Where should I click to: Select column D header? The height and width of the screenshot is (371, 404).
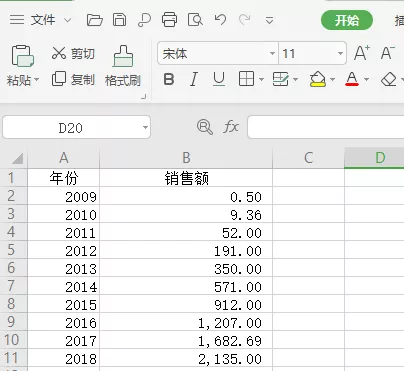pos(374,158)
